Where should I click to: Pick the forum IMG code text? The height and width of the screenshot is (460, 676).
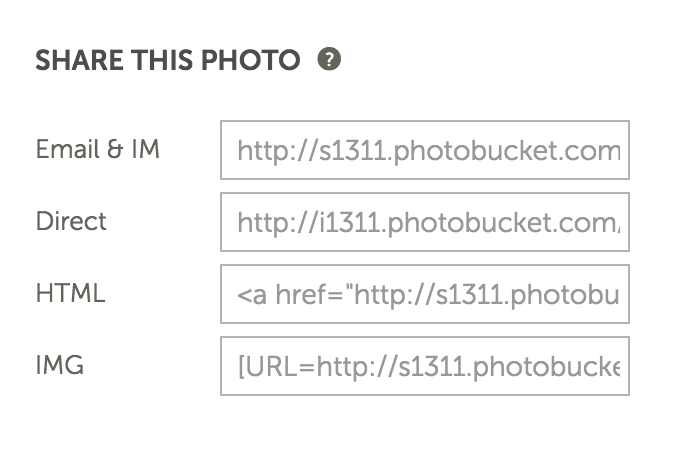429,367
